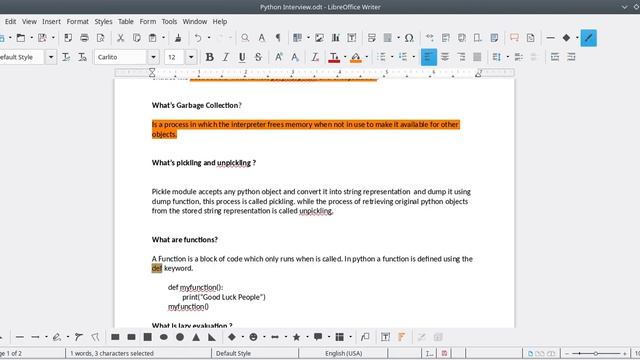
Task: Insert a chart from toolbar
Action: pos(336,38)
